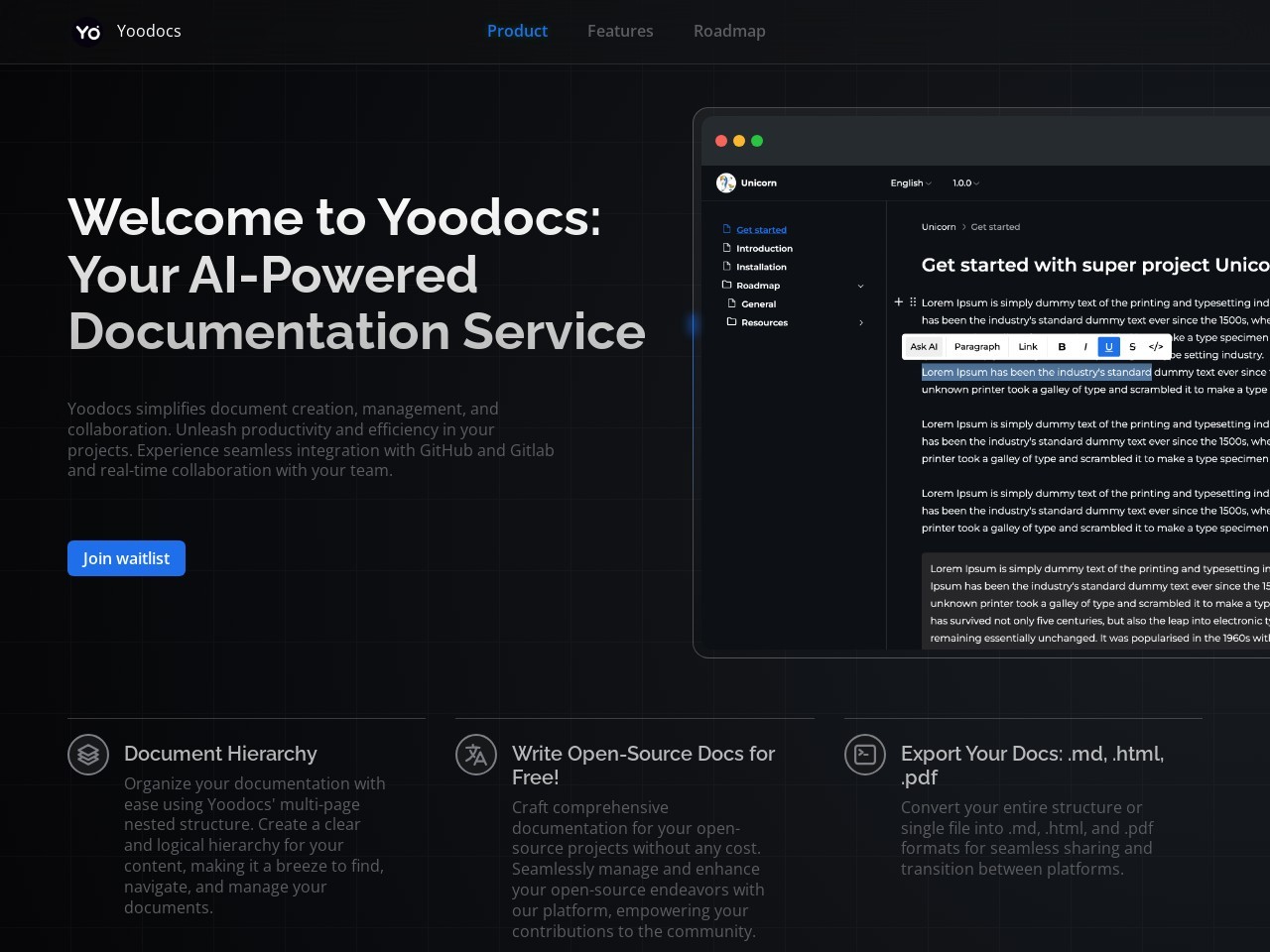Viewport: 1270px width, 952px height.
Task: Click the gray quoted Lorem Ipsum block
Action: pyautogui.click(x=1095, y=602)
